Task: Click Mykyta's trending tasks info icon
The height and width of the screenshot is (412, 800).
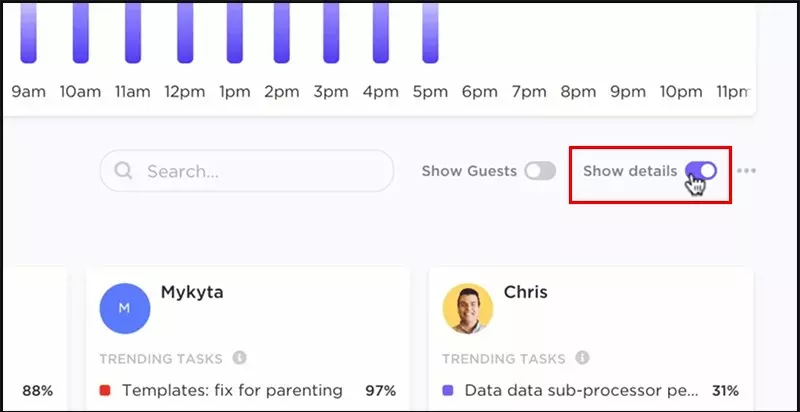Action: click(x=240, y=358)
